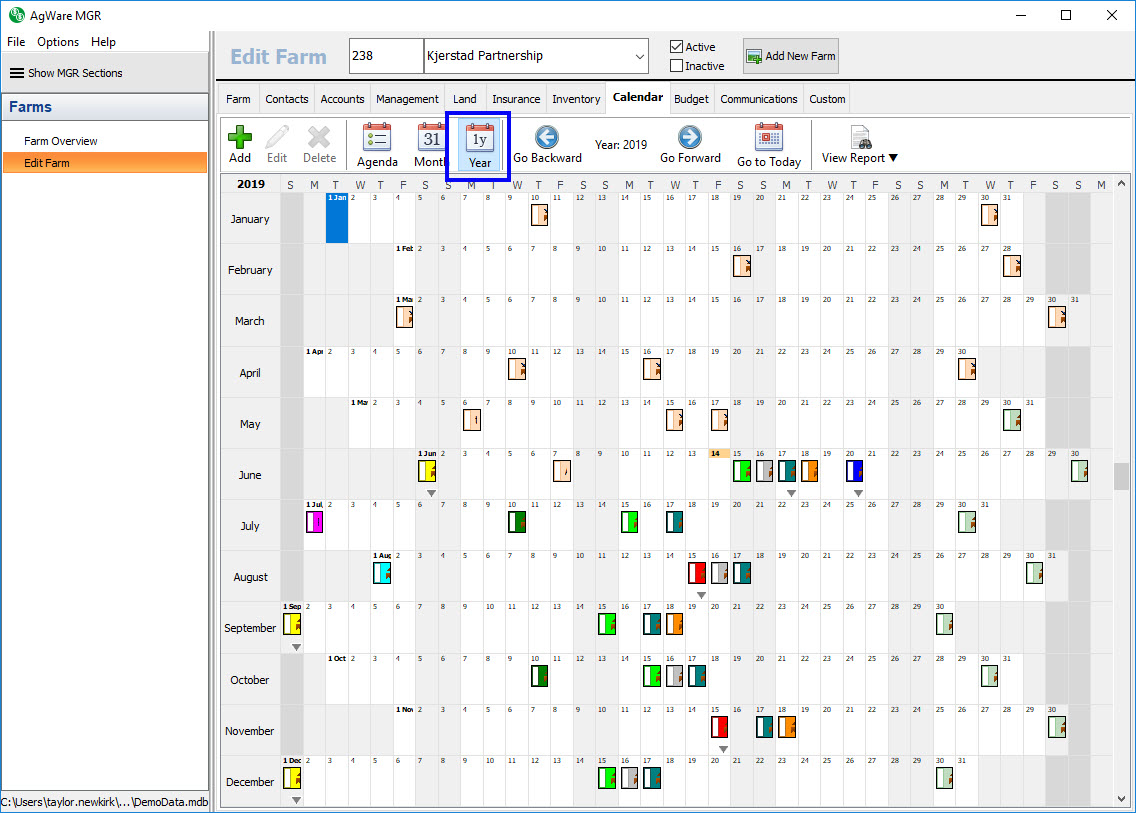Open the Insurance tab

516,99
